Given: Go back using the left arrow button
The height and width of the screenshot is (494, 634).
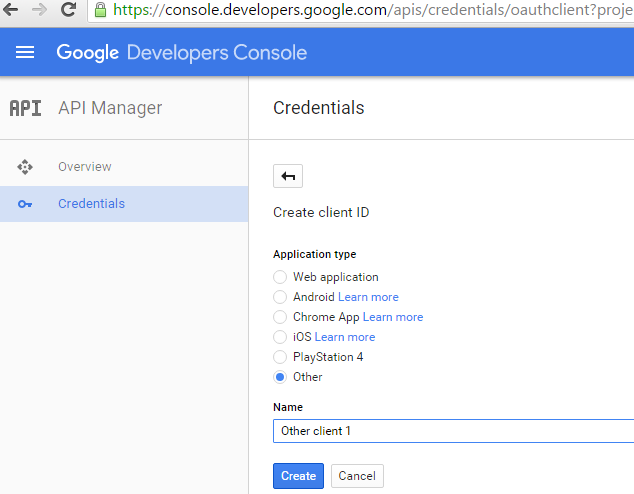Looking at the screenshot, I should pyautogui.click(x=288, y=176).
